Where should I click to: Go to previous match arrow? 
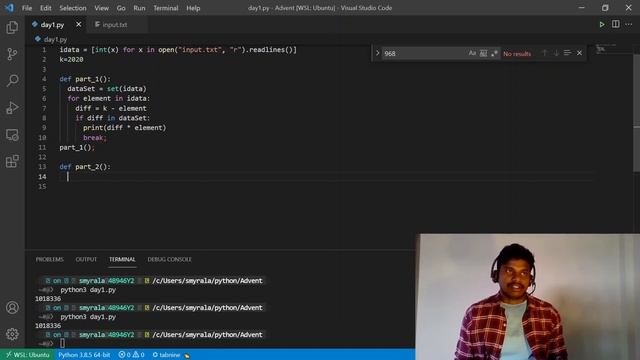(544, 53)
